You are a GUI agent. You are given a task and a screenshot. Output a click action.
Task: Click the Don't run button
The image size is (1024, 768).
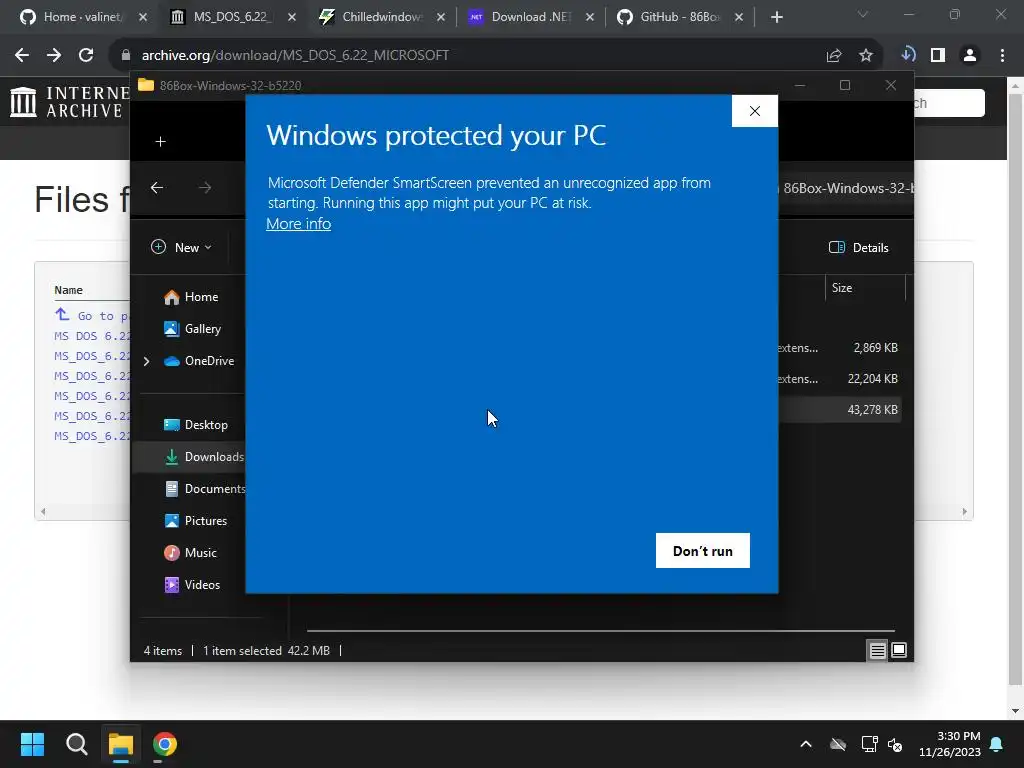tap(703, 551)
